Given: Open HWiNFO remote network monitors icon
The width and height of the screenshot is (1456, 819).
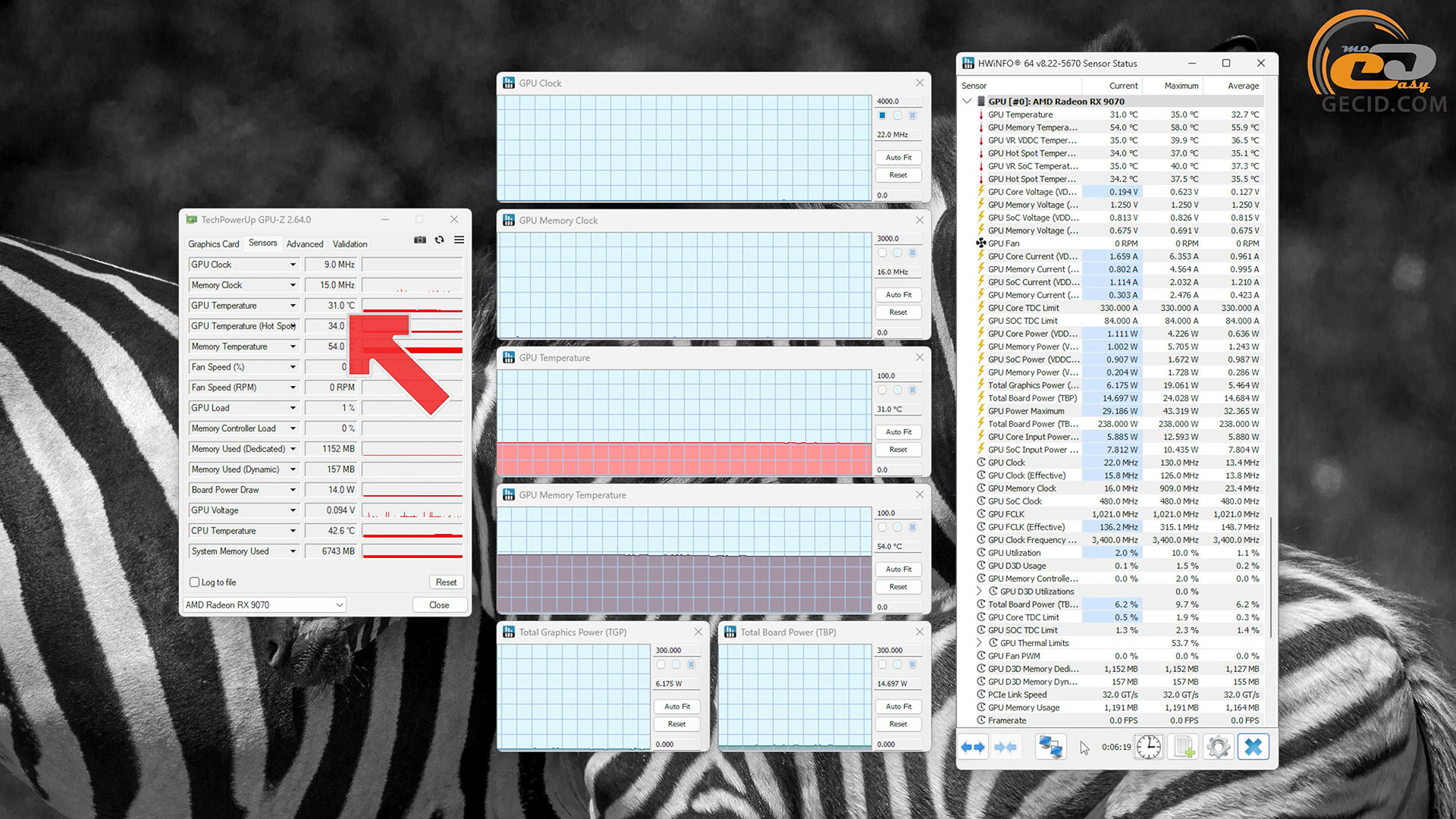Looking at the screenshot, I should pos(1050,747).
